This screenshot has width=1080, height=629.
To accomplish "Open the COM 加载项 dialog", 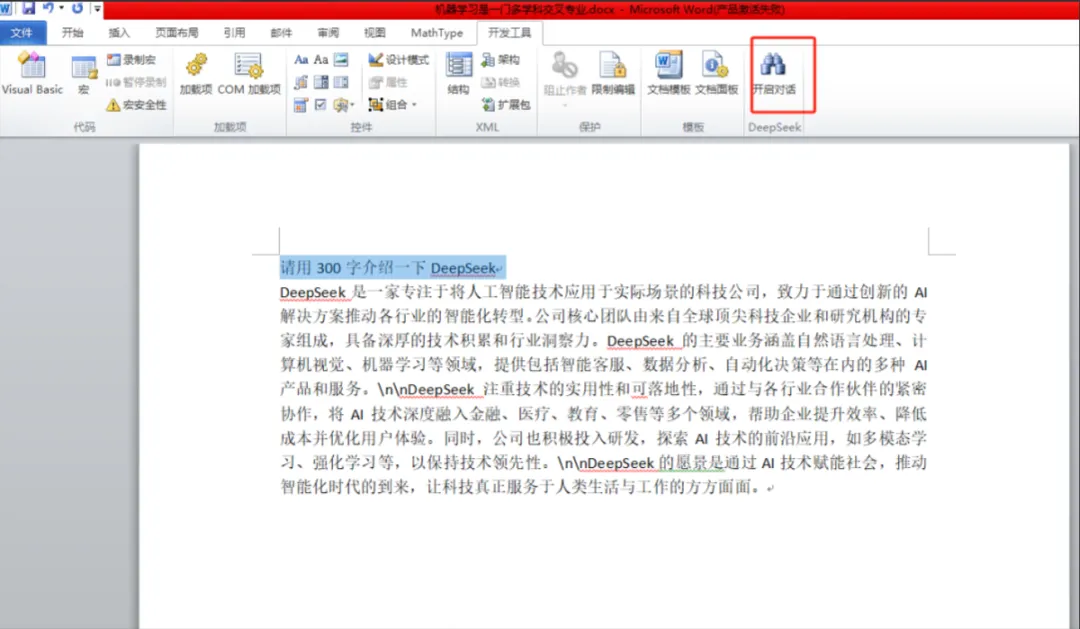I will [x=249, y=74].
